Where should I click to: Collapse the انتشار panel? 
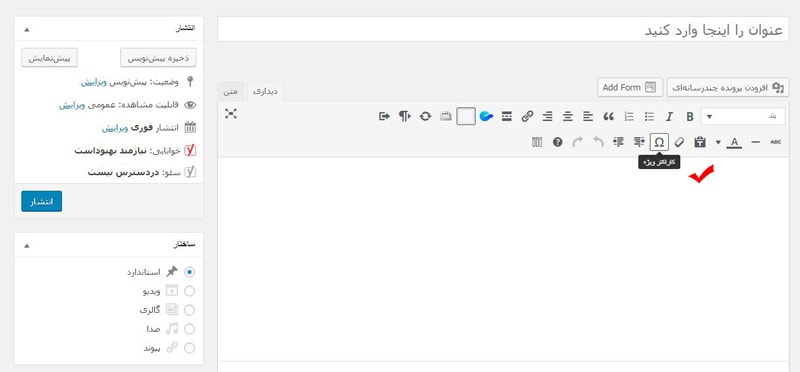coord(27,30)
